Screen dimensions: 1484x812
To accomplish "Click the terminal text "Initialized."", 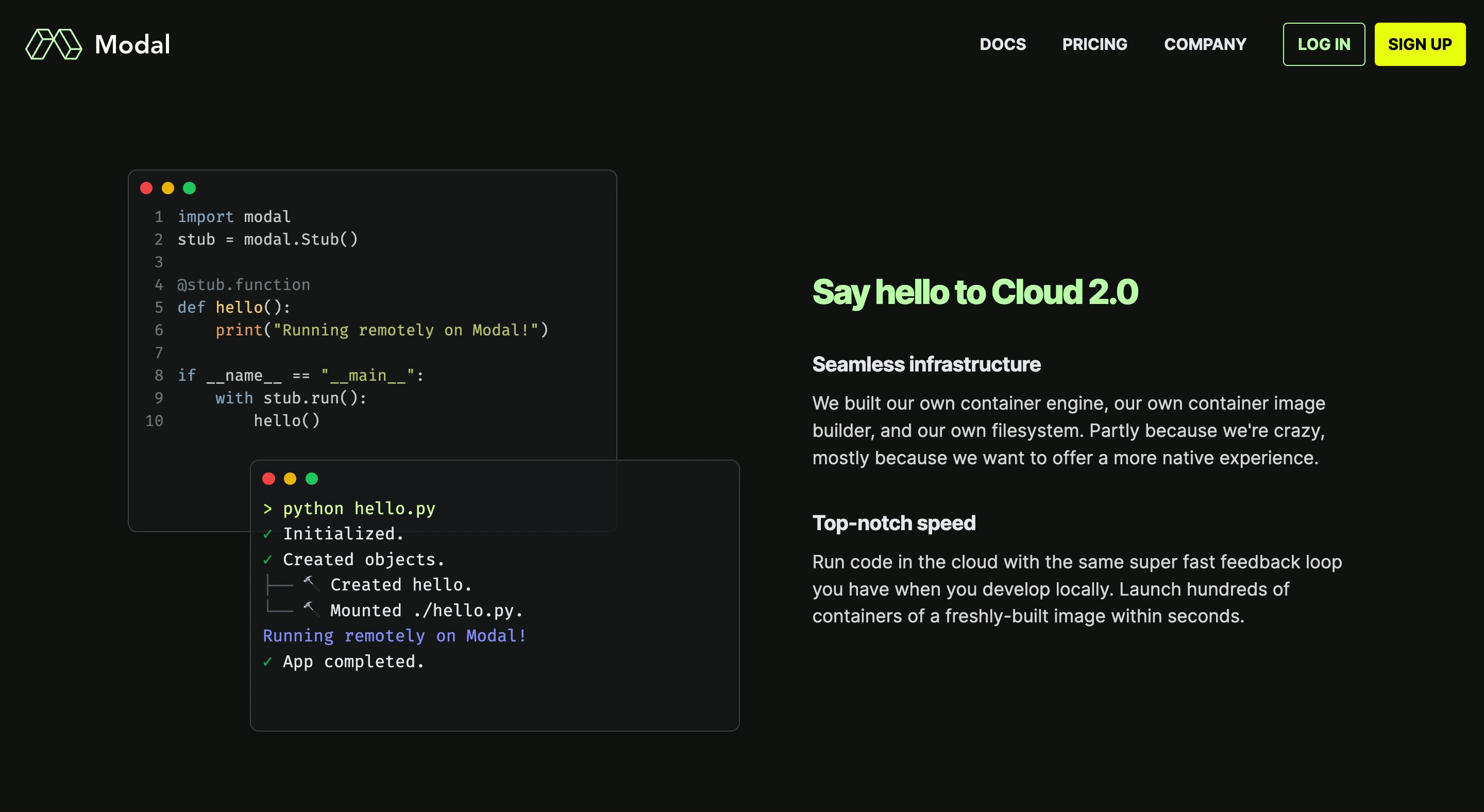I will click(x=343, y=534).
